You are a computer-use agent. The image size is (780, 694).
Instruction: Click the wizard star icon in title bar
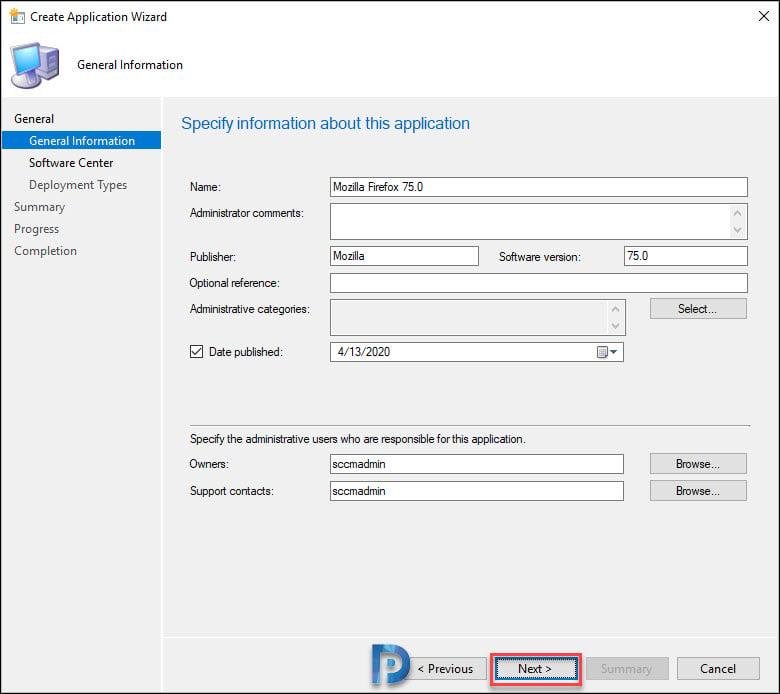(x=16, y=16)
